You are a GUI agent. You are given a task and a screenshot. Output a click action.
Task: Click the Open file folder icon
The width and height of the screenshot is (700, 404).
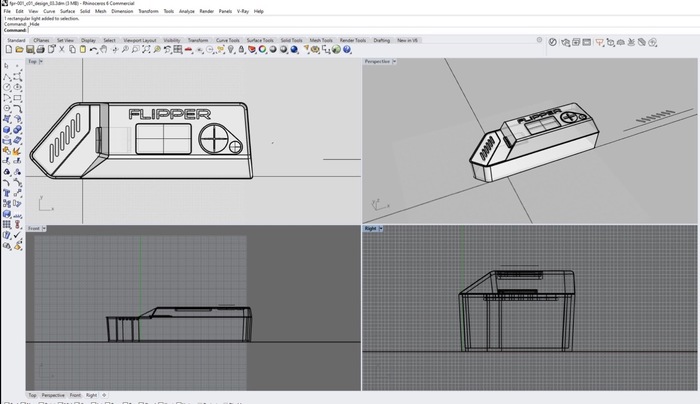[x=18, y=49]
